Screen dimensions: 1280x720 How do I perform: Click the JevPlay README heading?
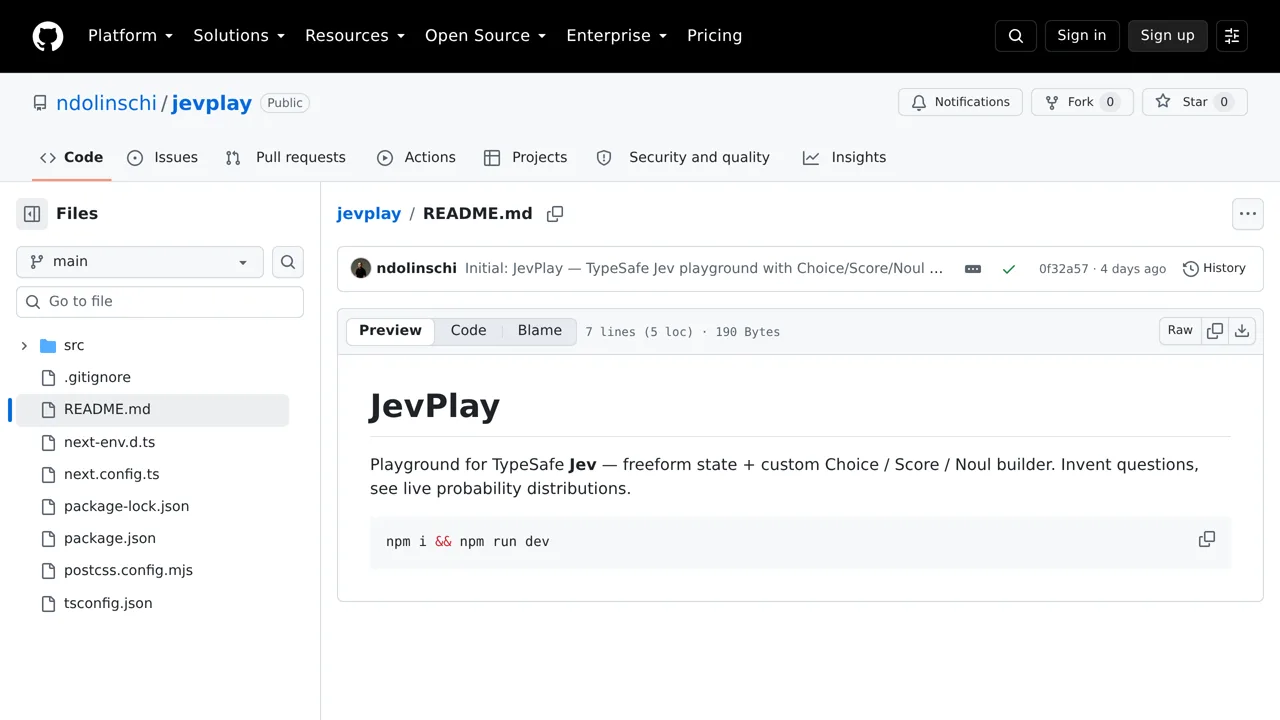point(435,406)
